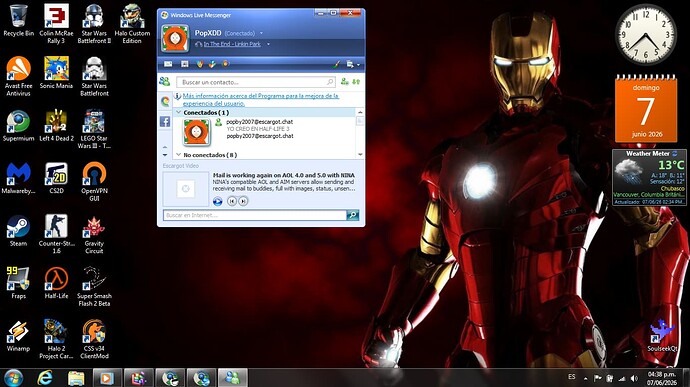This screenshot has width=690, height=387.
Task: Open Windows Media Player from the taskbar
Action: pos(107,378)
